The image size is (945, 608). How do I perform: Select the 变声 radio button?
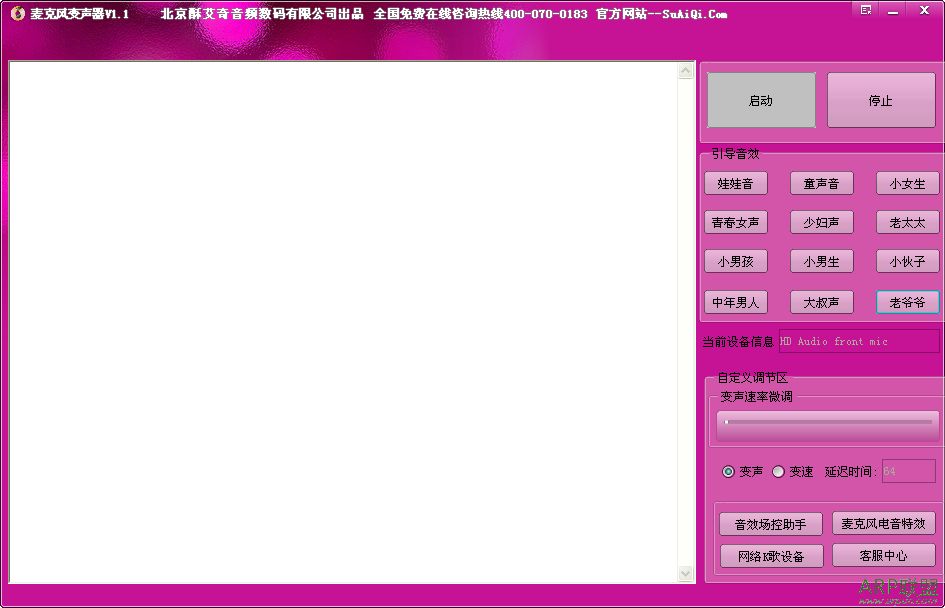(728, 472)
